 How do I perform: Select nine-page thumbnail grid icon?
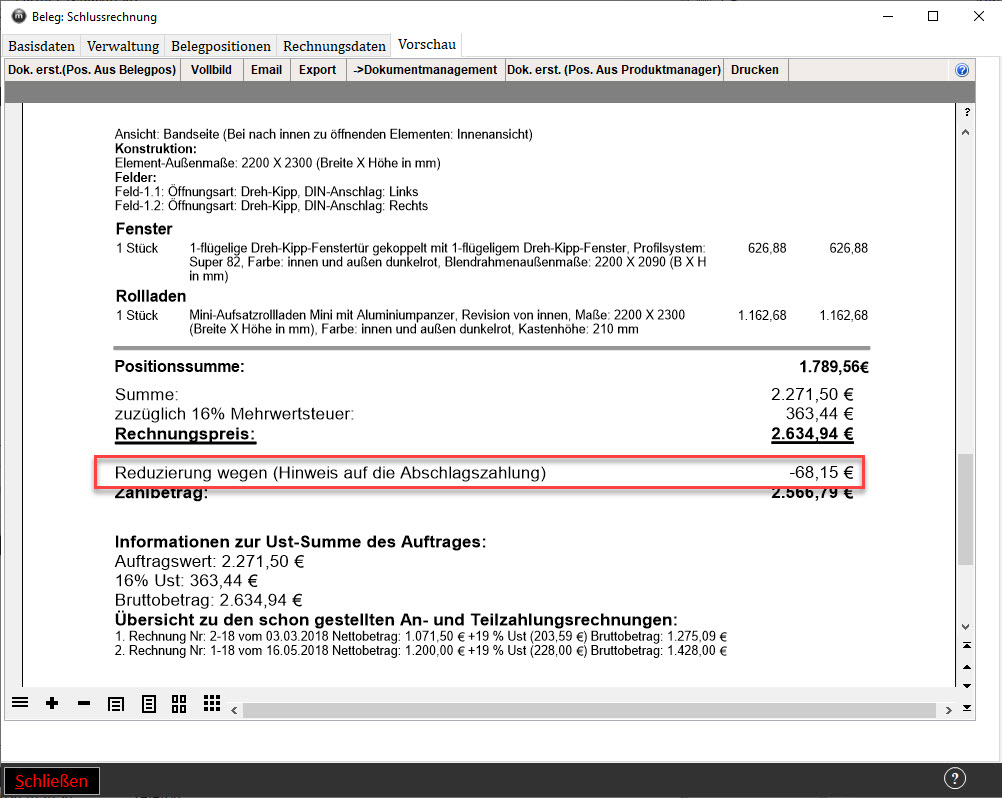point(212,703)
